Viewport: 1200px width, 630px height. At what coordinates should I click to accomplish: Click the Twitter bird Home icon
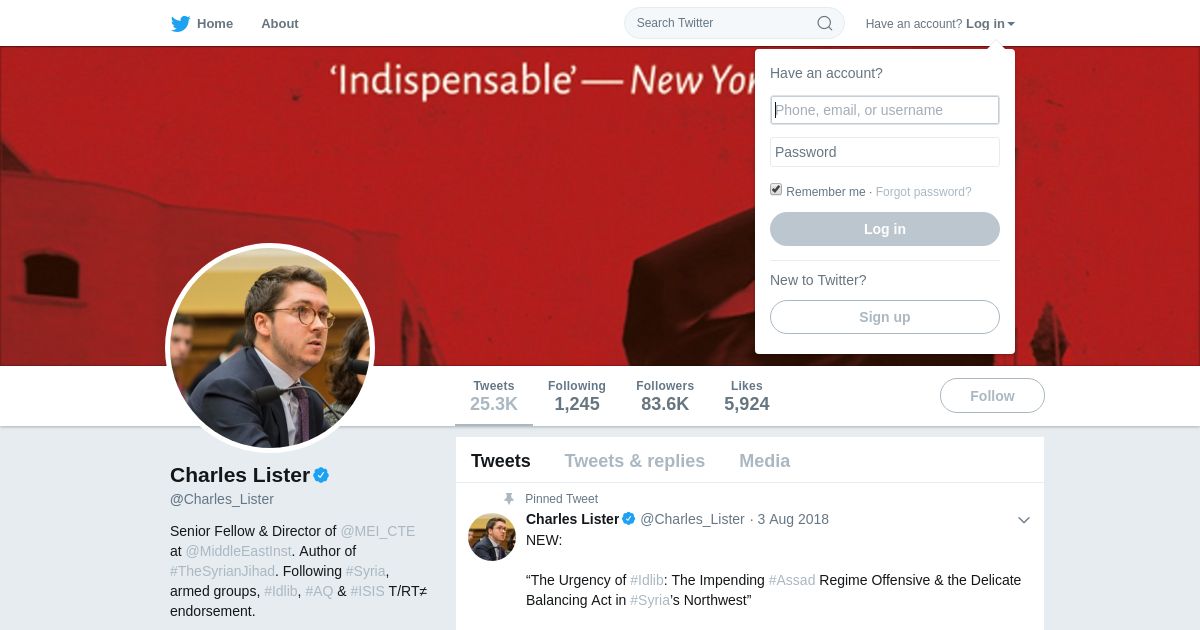coord(180,24)
